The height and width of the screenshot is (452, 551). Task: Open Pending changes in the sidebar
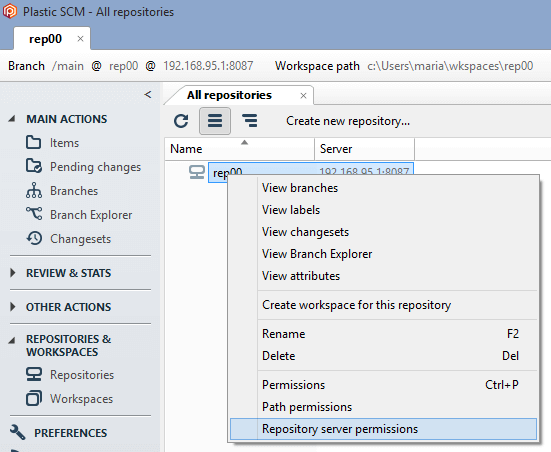[95, 167]
